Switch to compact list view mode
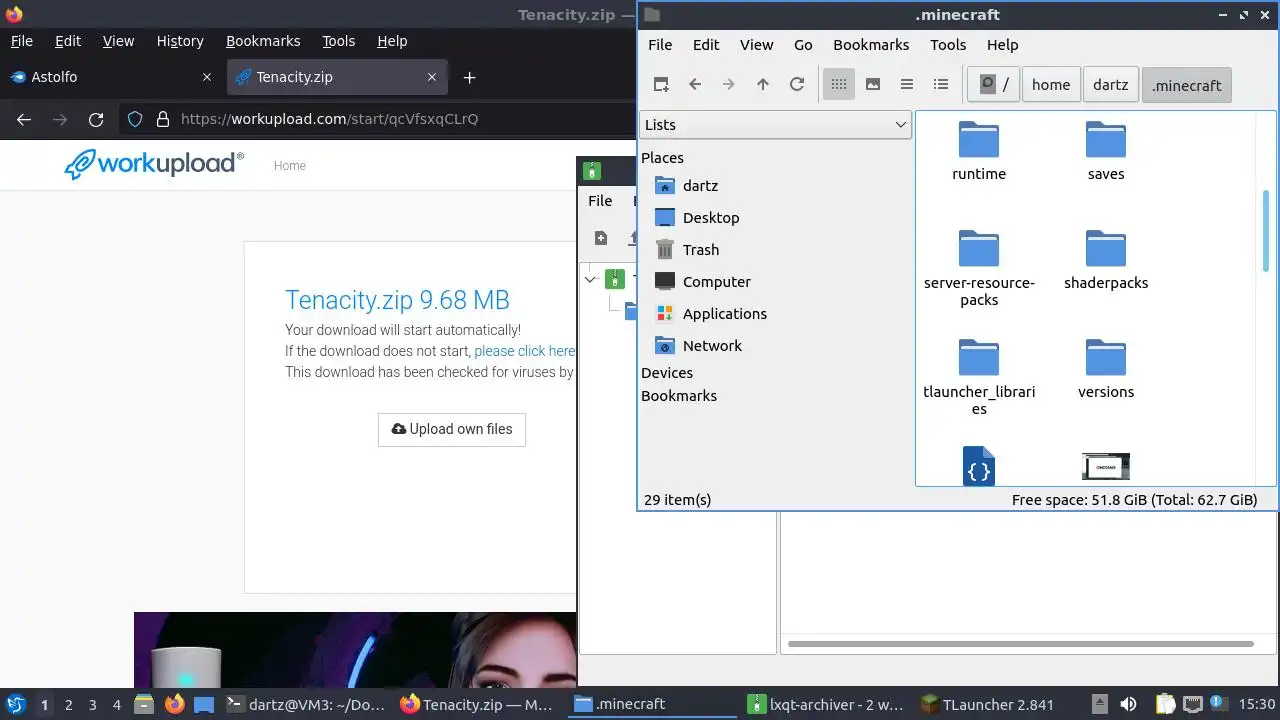 point(907,85)
